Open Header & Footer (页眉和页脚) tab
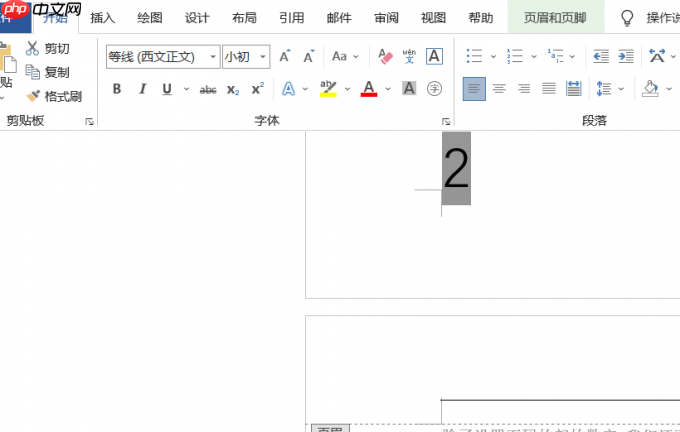This screenshot has height=432, width=680. [x=556, y=18]
